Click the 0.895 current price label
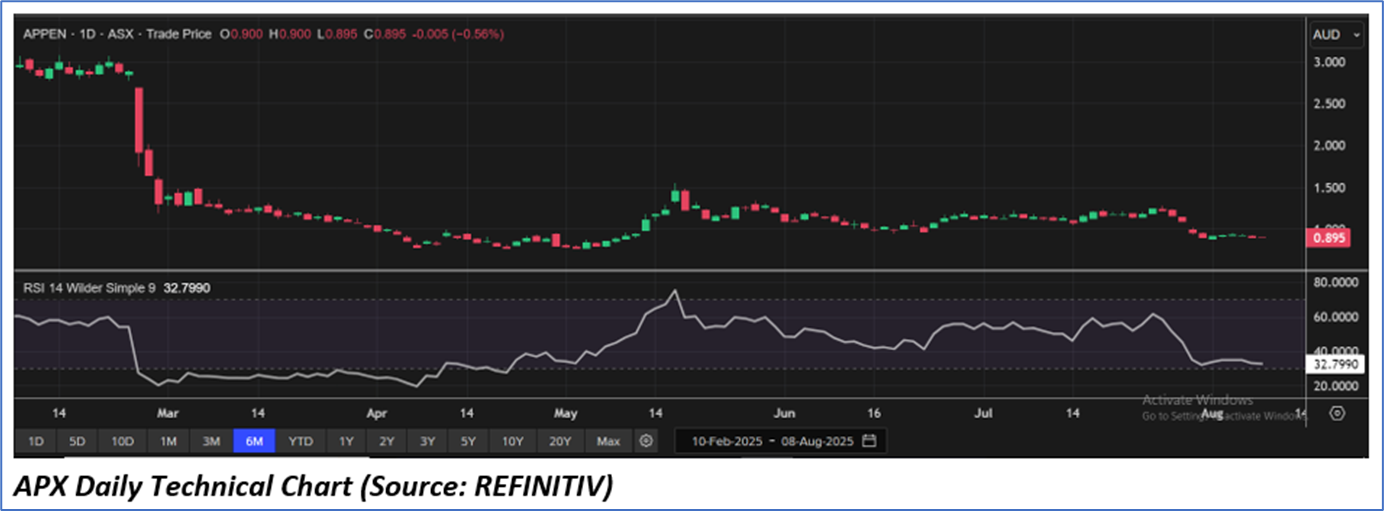 pyautogui.click(x=1331, y=238)
